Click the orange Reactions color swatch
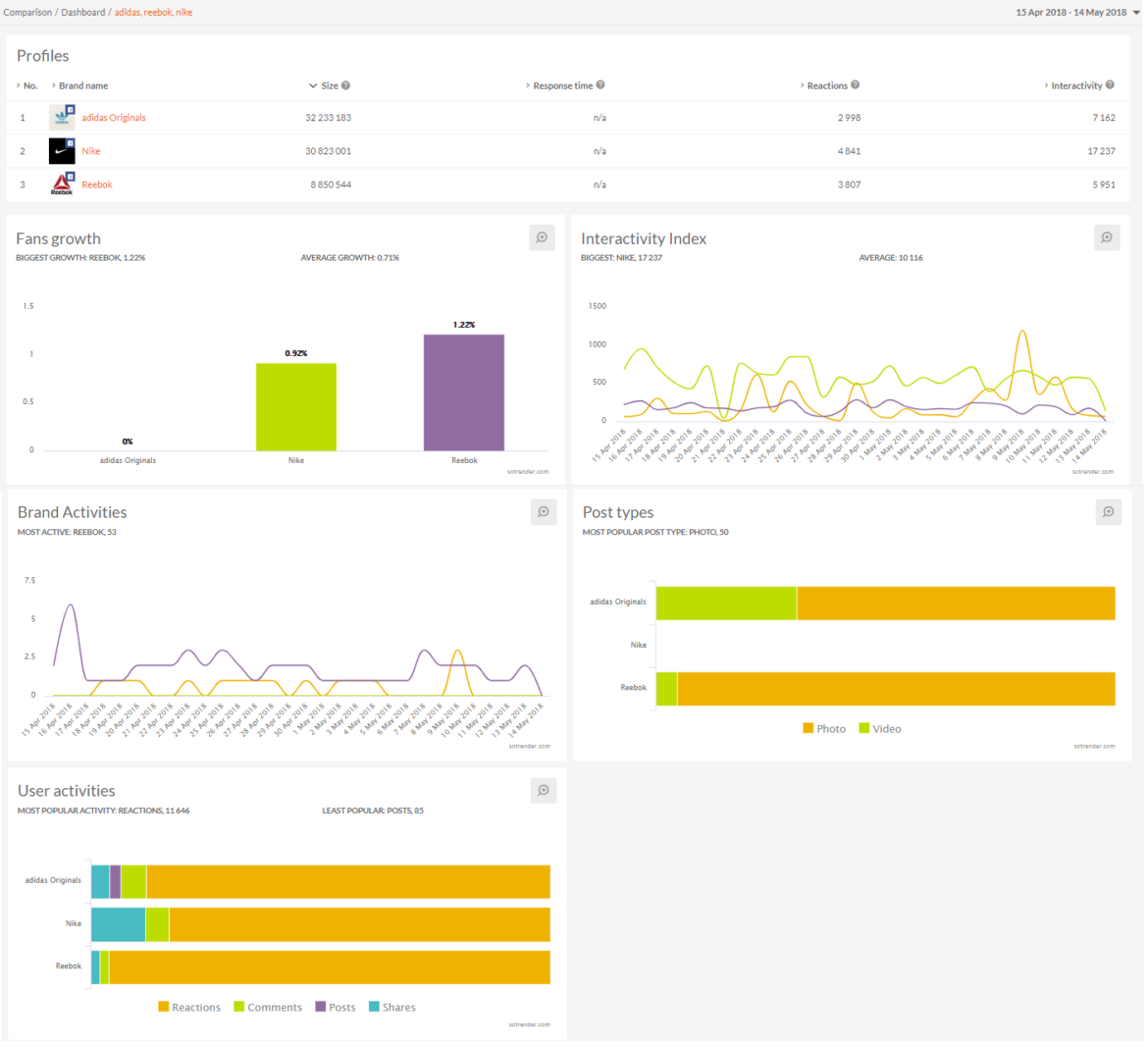The width and height of the screenshot is (1148, 1047). (163, 1007)
